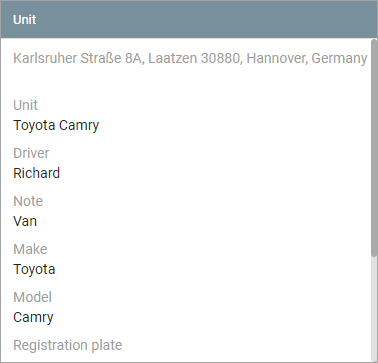Click Laatzen in the address line
The width and height of the screenshot is (378, 363).
pos(172,58)
